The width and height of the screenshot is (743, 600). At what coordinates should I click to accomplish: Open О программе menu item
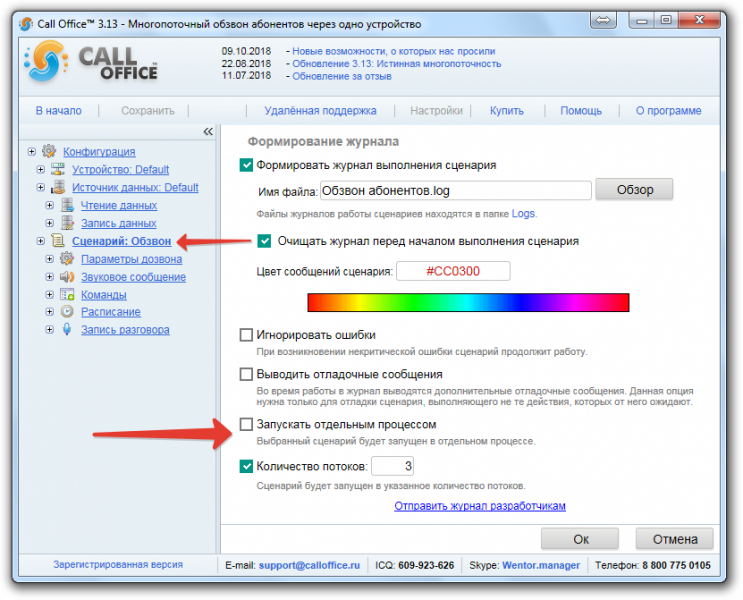(x=668, y=110)
